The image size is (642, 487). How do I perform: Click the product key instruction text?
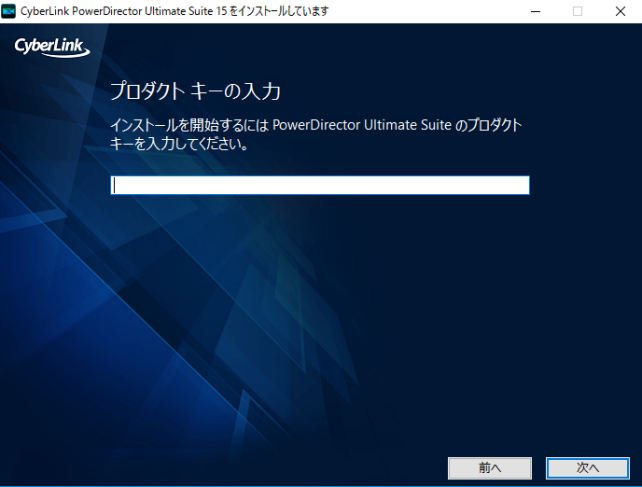coord(316,134)
